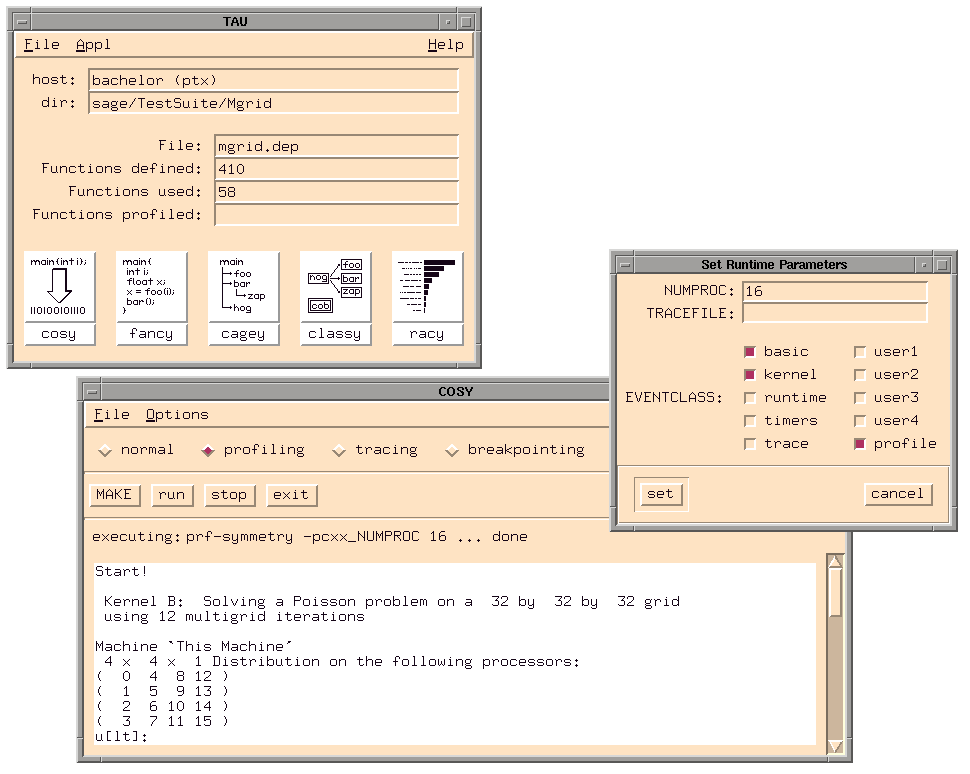970x774 pixels.
Task: Enable the user3 event class
Action: click(860, 398)
